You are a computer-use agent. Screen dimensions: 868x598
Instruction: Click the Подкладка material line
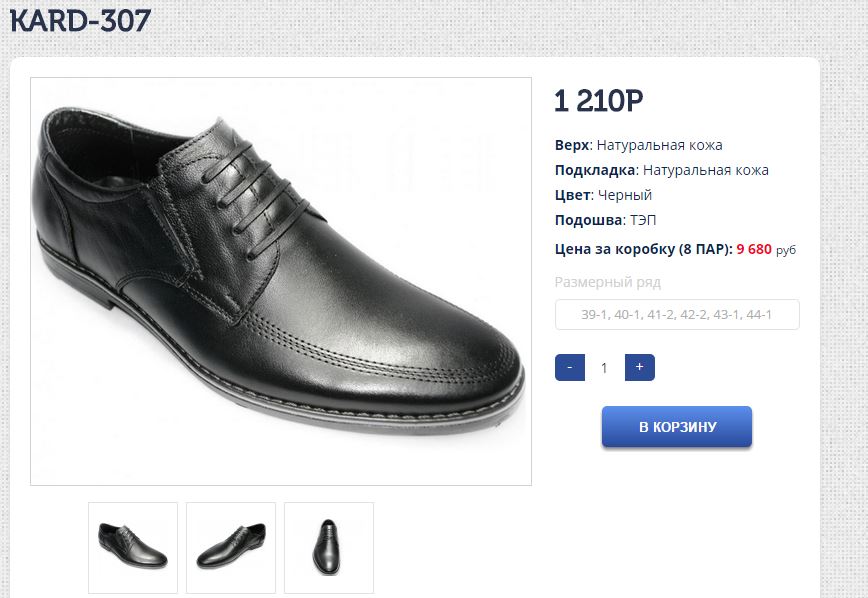coord(661,170)
